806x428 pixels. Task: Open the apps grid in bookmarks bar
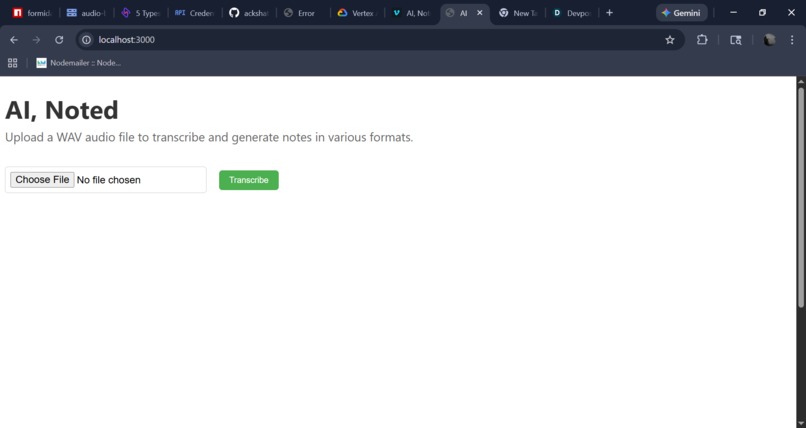(x=13, y=63)
